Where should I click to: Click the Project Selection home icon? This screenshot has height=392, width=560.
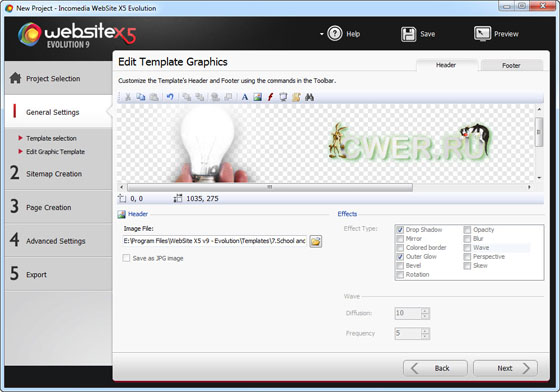(15, 78)
